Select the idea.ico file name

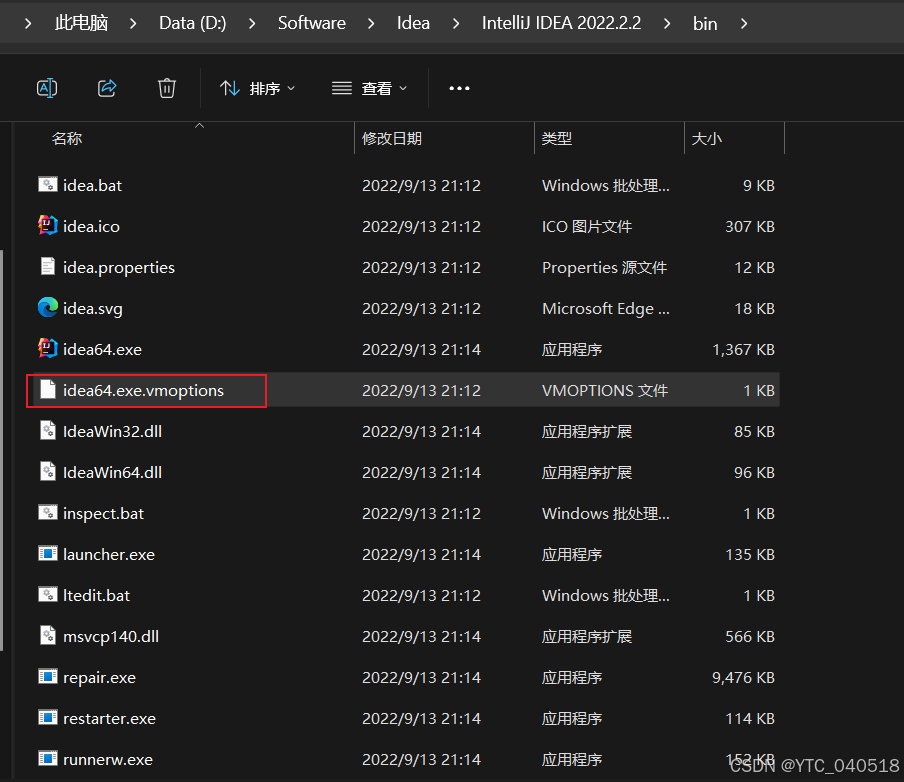click(91, 227)
